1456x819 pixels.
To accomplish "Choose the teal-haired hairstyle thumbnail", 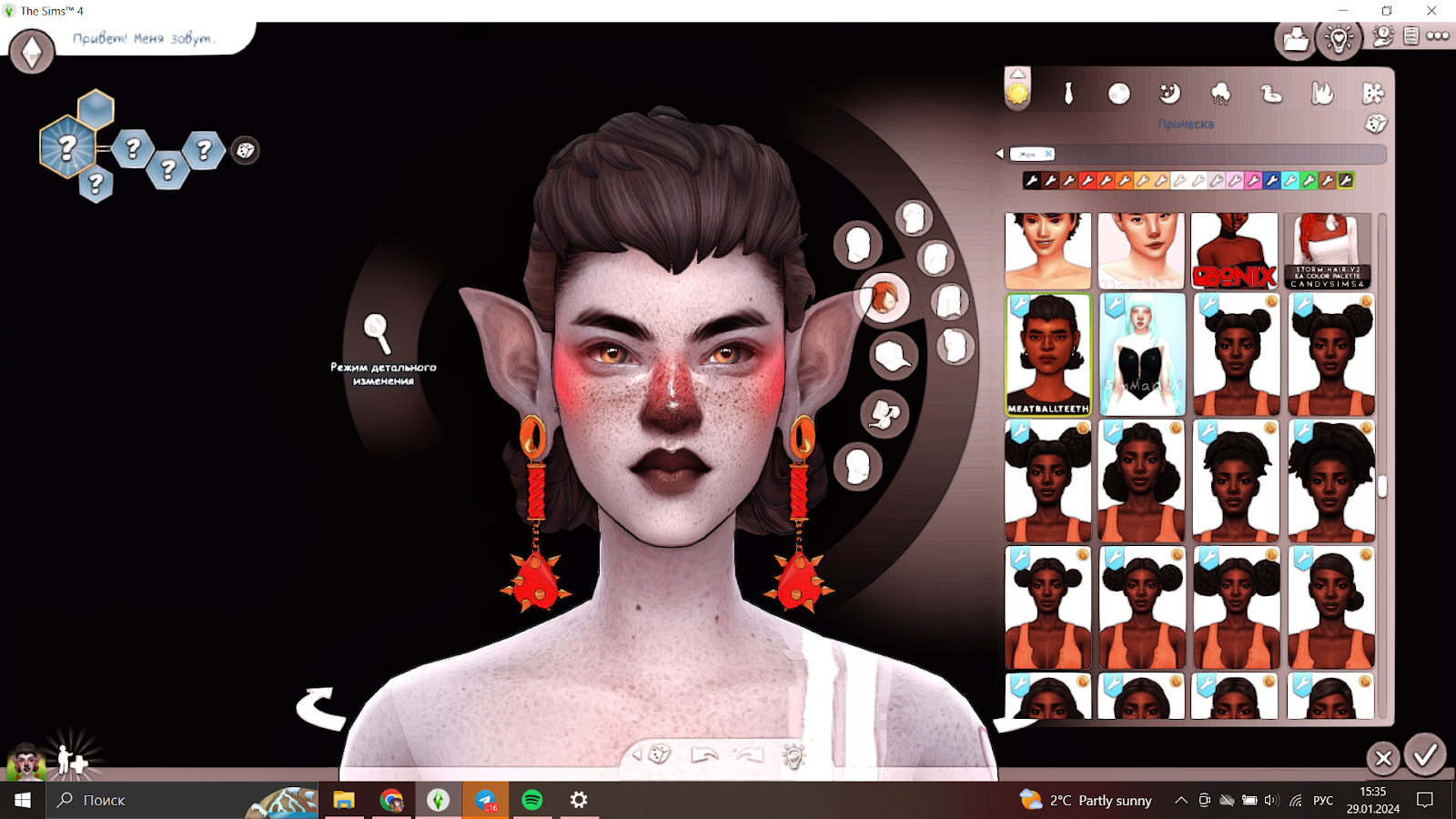I will (1142, 354).
